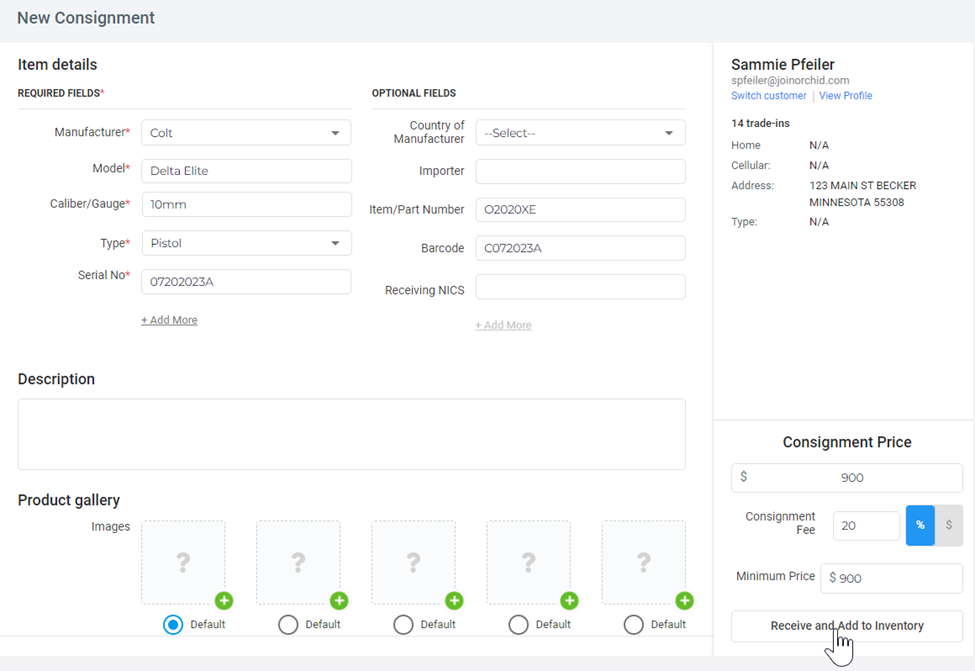Select second image Default radio button
Image resolution: width=975 pixels, height=671 pixels.
tap(288, 624)
